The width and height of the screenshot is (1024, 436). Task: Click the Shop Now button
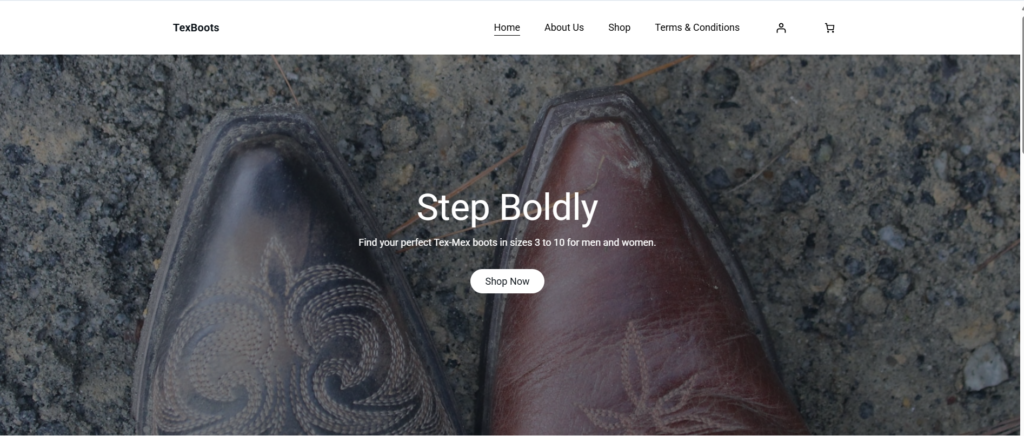tap(507, 281)
